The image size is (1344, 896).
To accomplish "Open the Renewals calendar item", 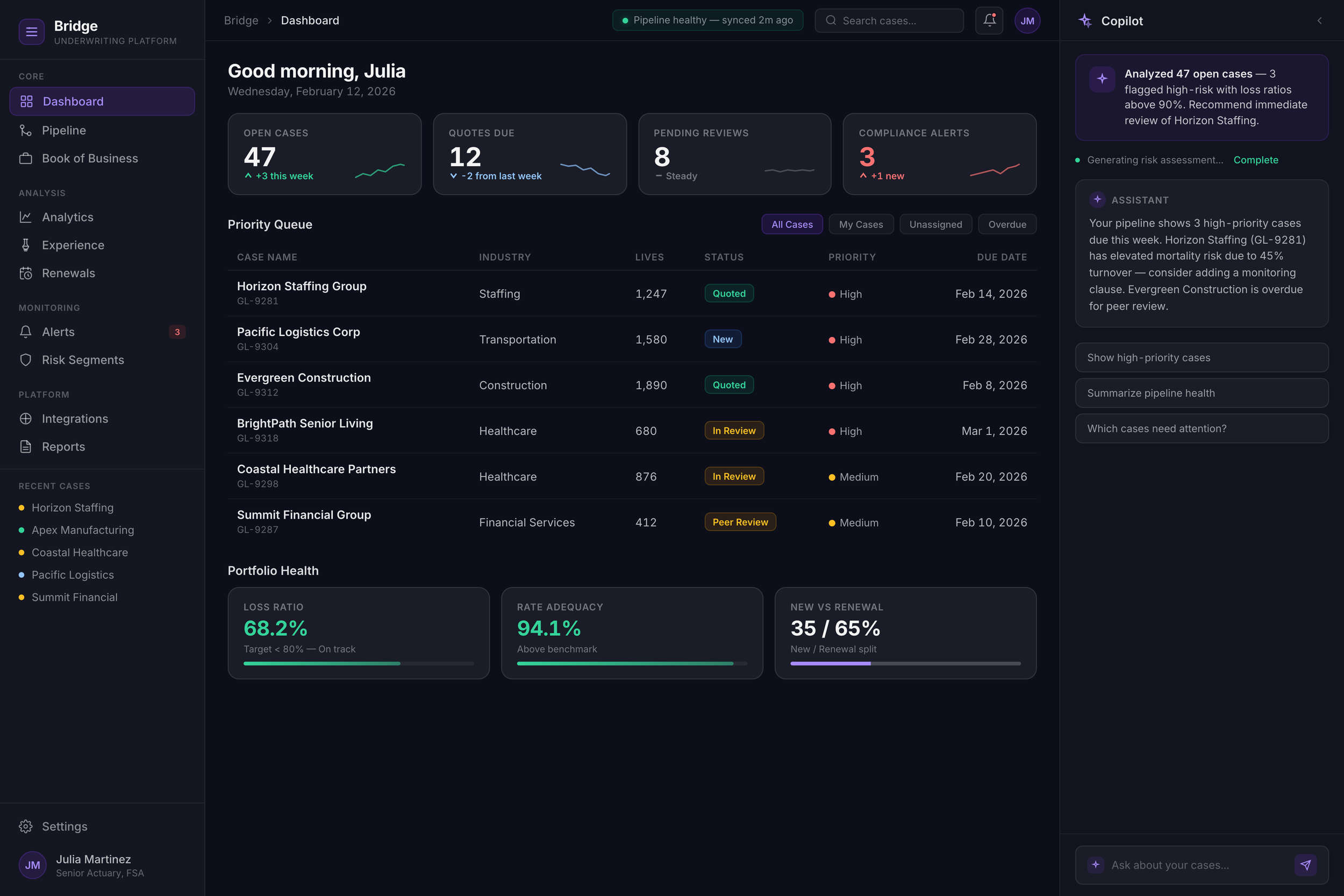I will click(68, 273).
